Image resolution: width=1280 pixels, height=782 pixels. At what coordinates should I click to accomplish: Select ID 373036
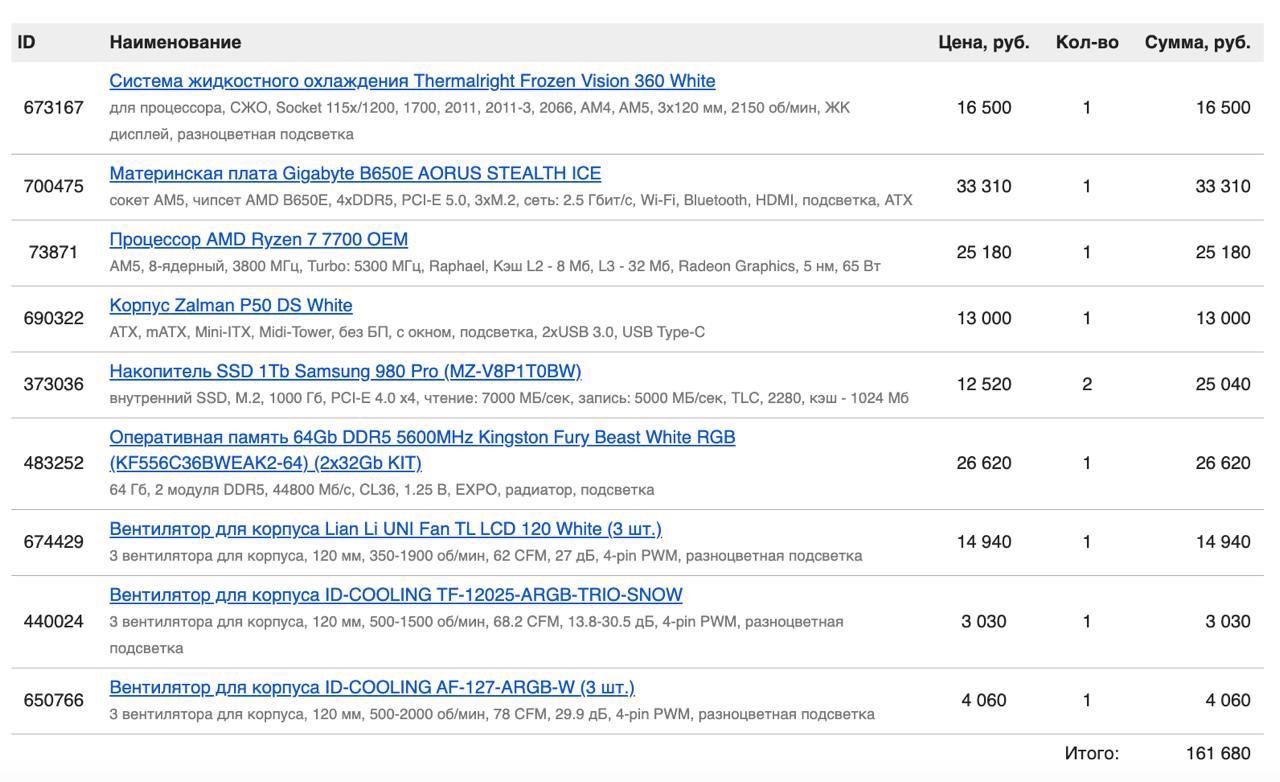pyautogui.click(x=53, y=384)
